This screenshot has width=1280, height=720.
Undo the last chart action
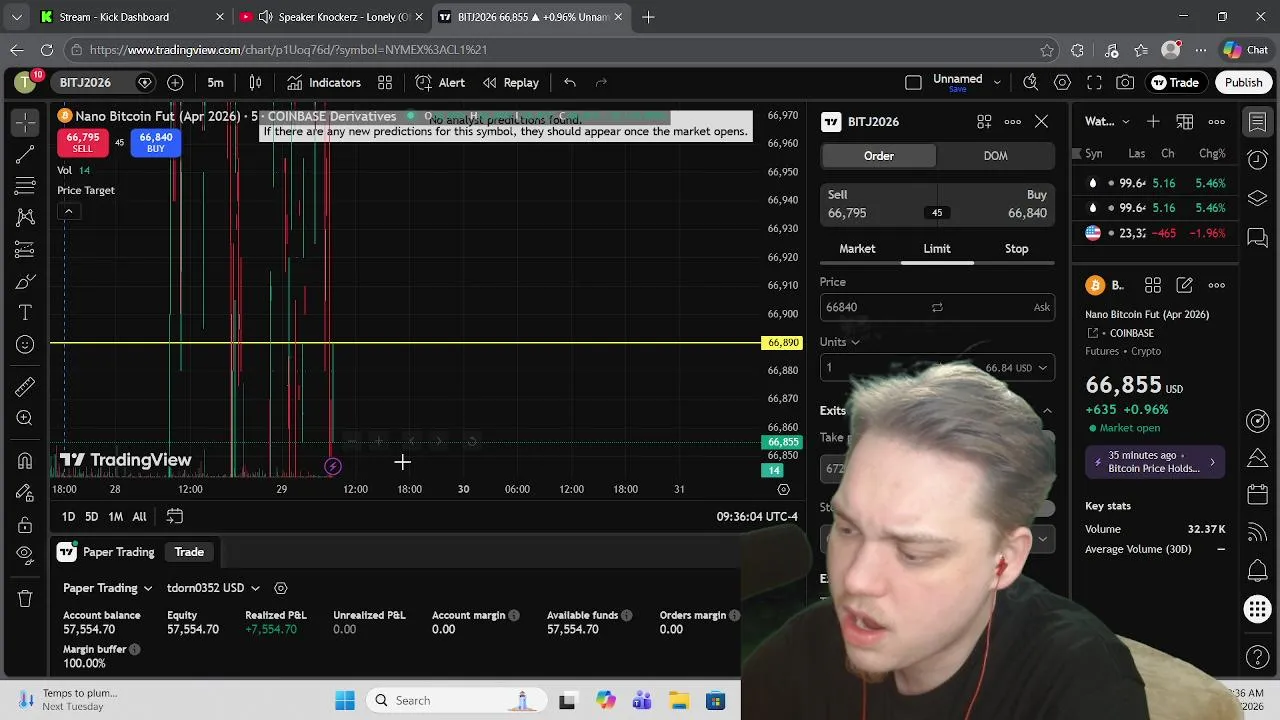click(570, 83)
